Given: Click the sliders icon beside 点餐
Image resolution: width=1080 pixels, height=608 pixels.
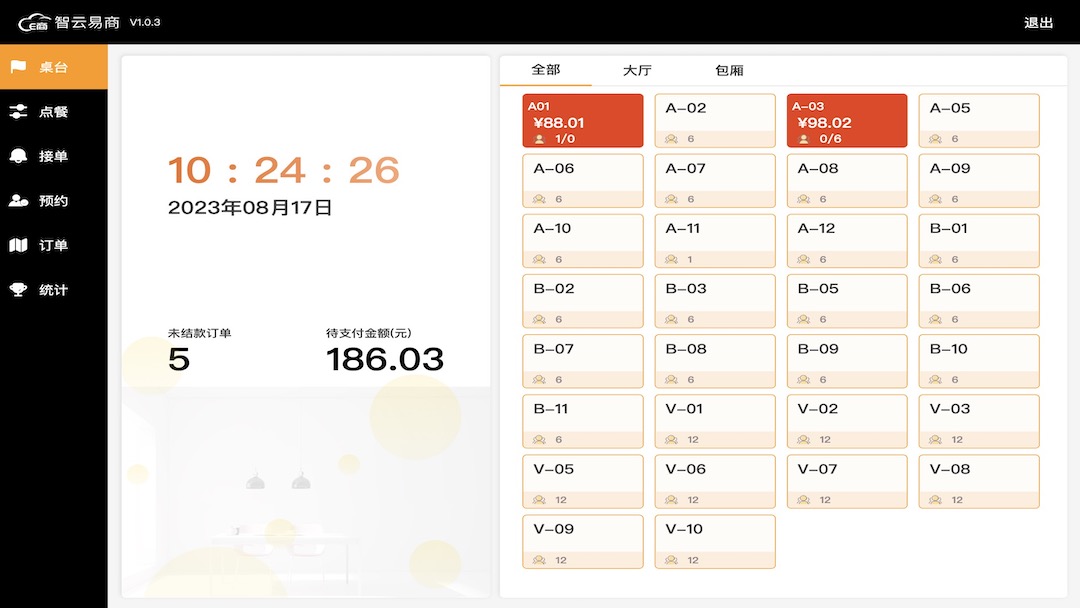Looking at the screenshot, I should pos(18,112).
